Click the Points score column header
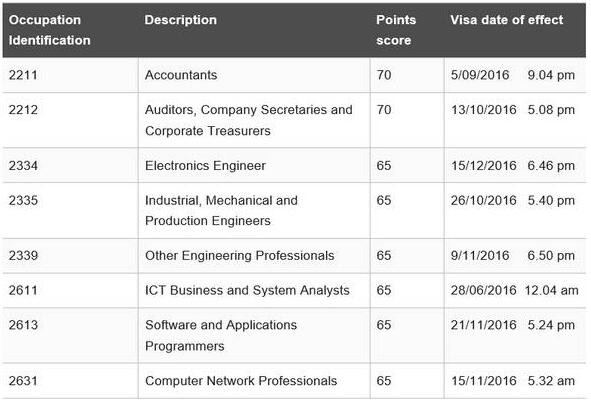Viewport: 591px width, 400px height. (x=396, y=30)
